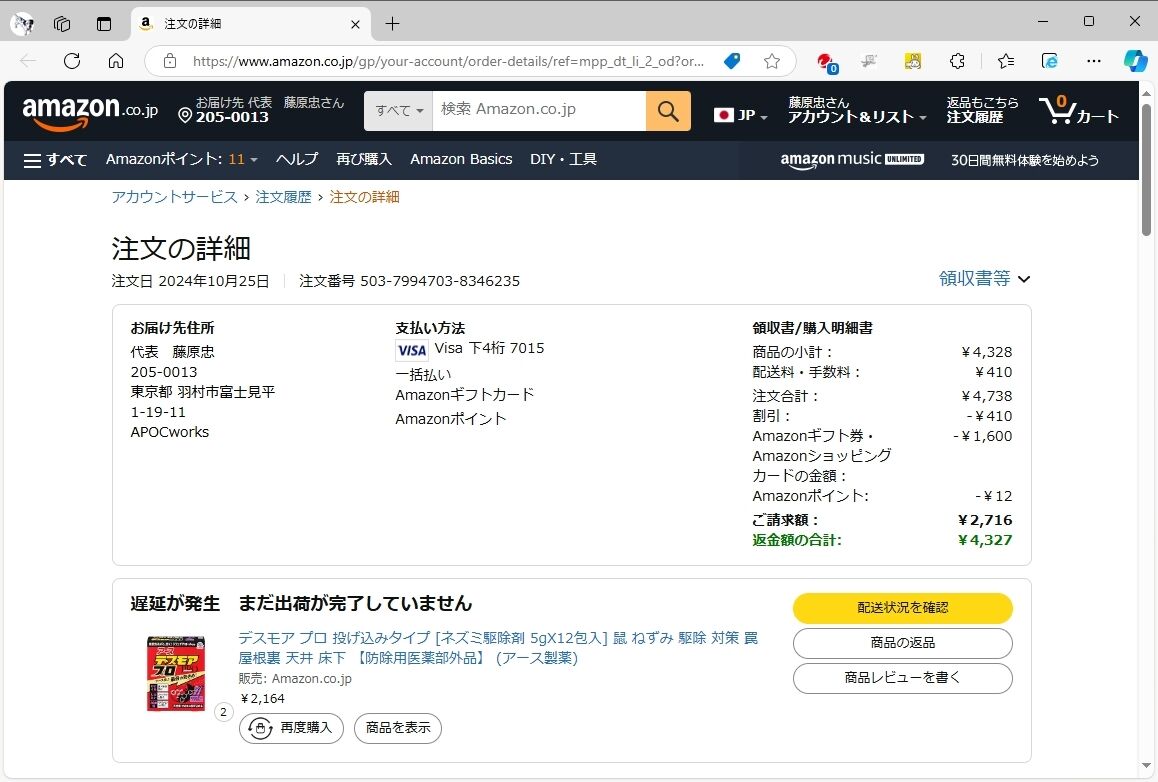Click the delivery location pin icon
1158x782 pixels.
[185, 115]
